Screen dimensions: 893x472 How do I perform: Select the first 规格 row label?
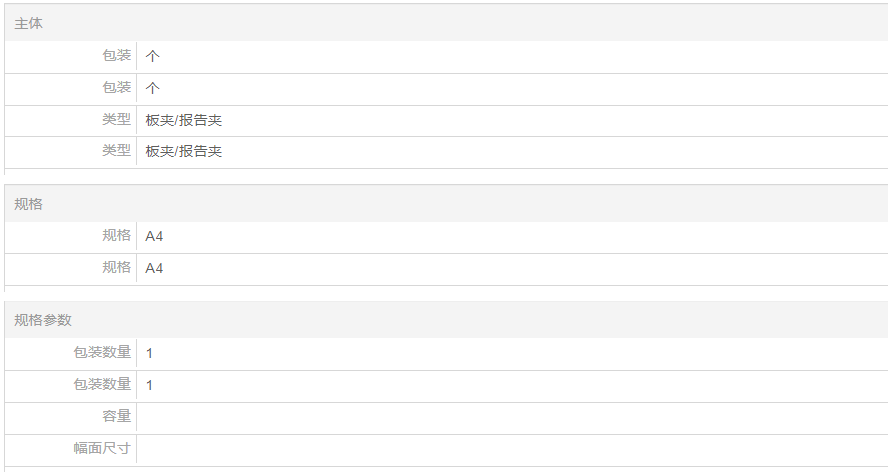(116, 236)
